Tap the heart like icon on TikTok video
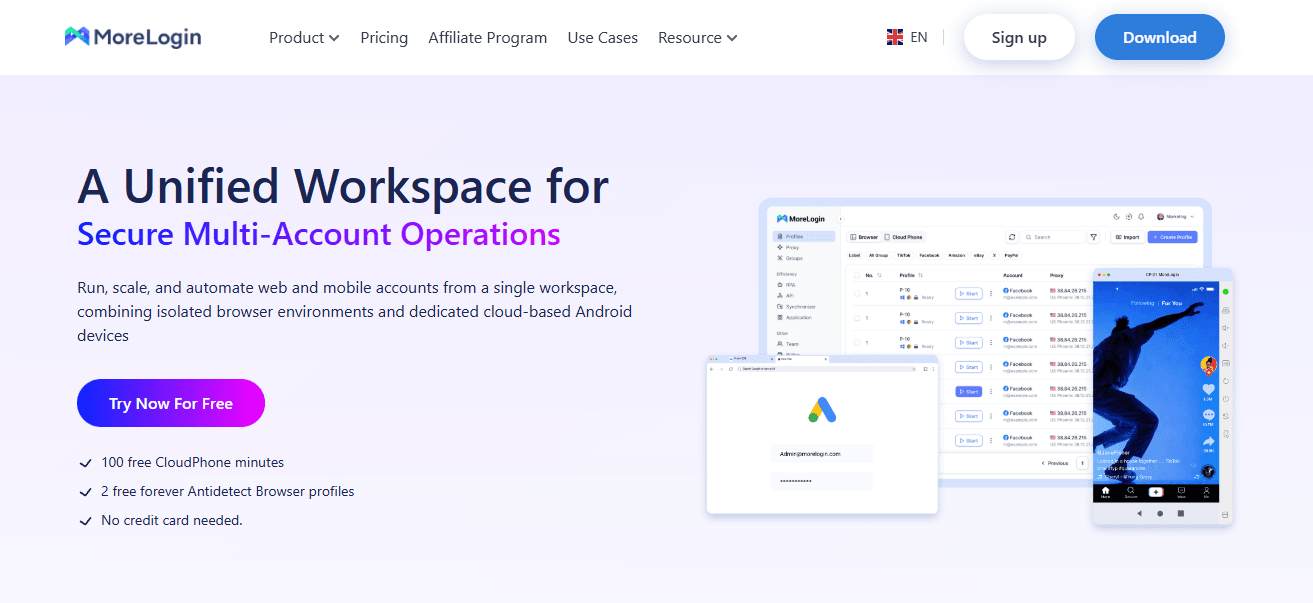 click(1208, 388)
